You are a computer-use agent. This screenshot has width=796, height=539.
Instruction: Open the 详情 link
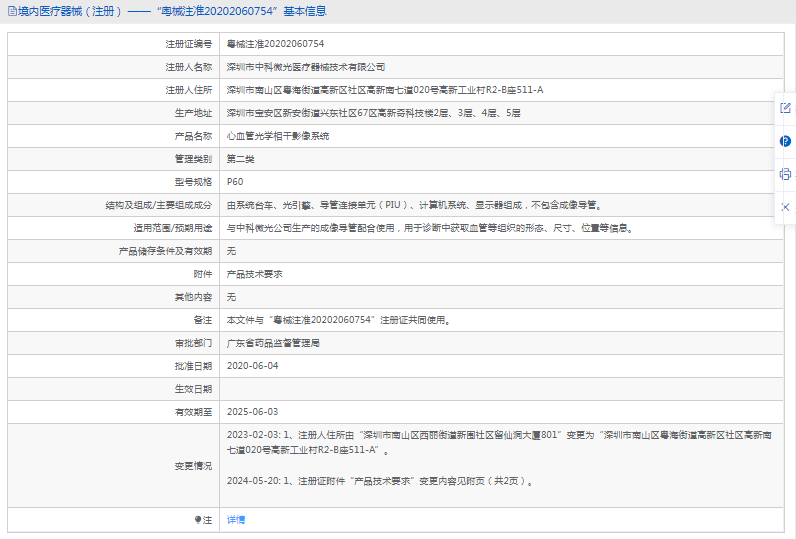tap(236, 520)
